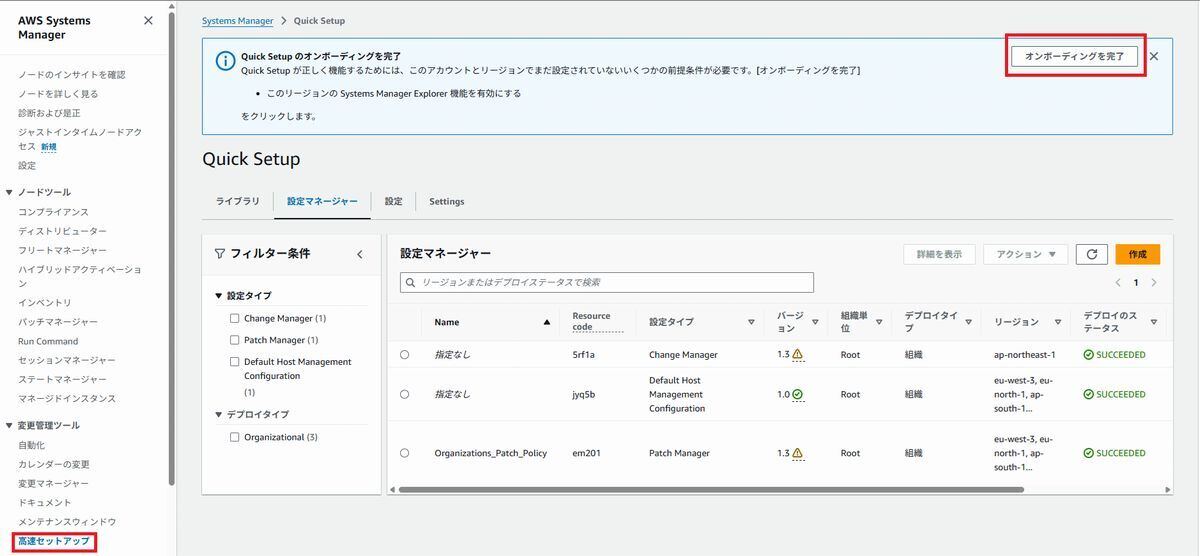The height and width of the screenshot is (556, 1200).
Task: Select the radio button for the 5rf1a row
Action: coord(404,354)
